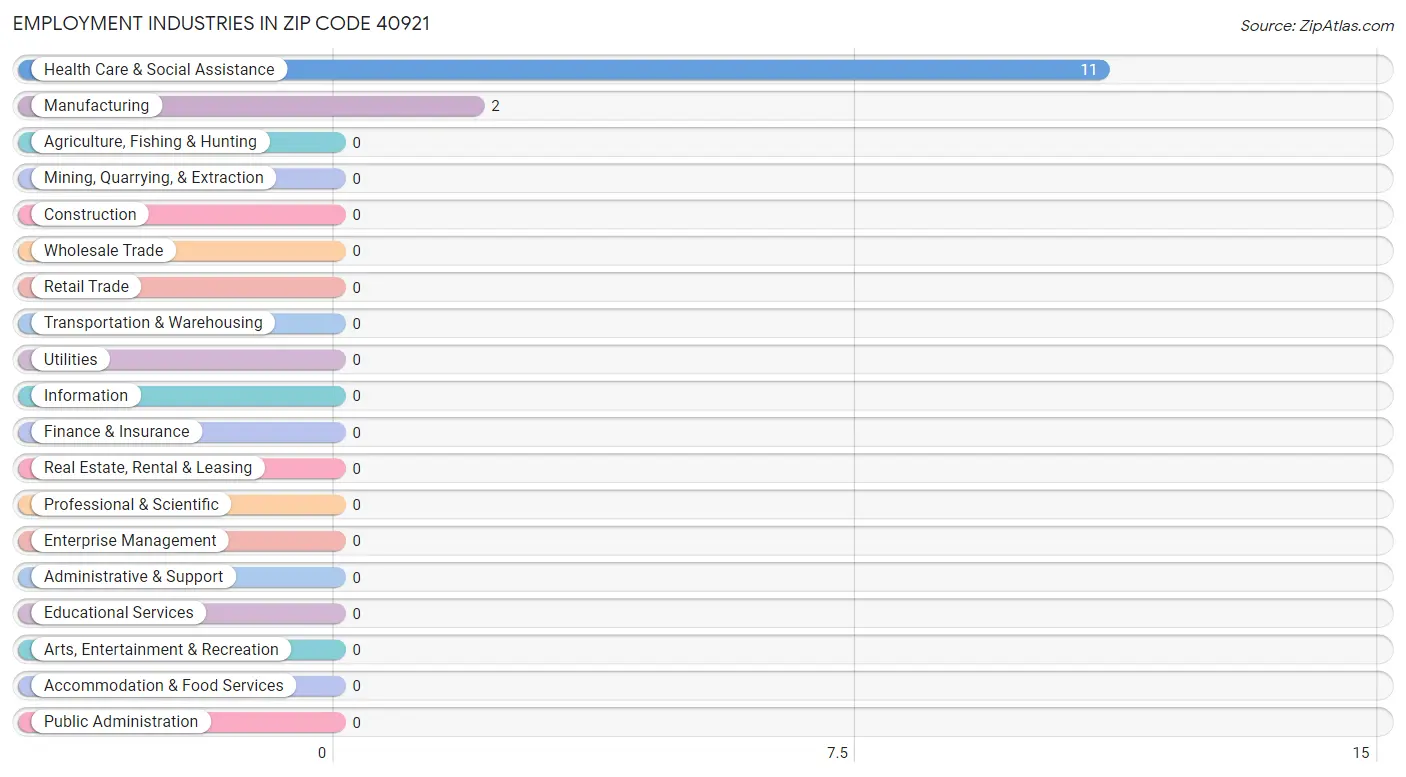Click the value 11 on Health Care bar
This screenshot has width=1406, height=777.
pos(1088,70)
